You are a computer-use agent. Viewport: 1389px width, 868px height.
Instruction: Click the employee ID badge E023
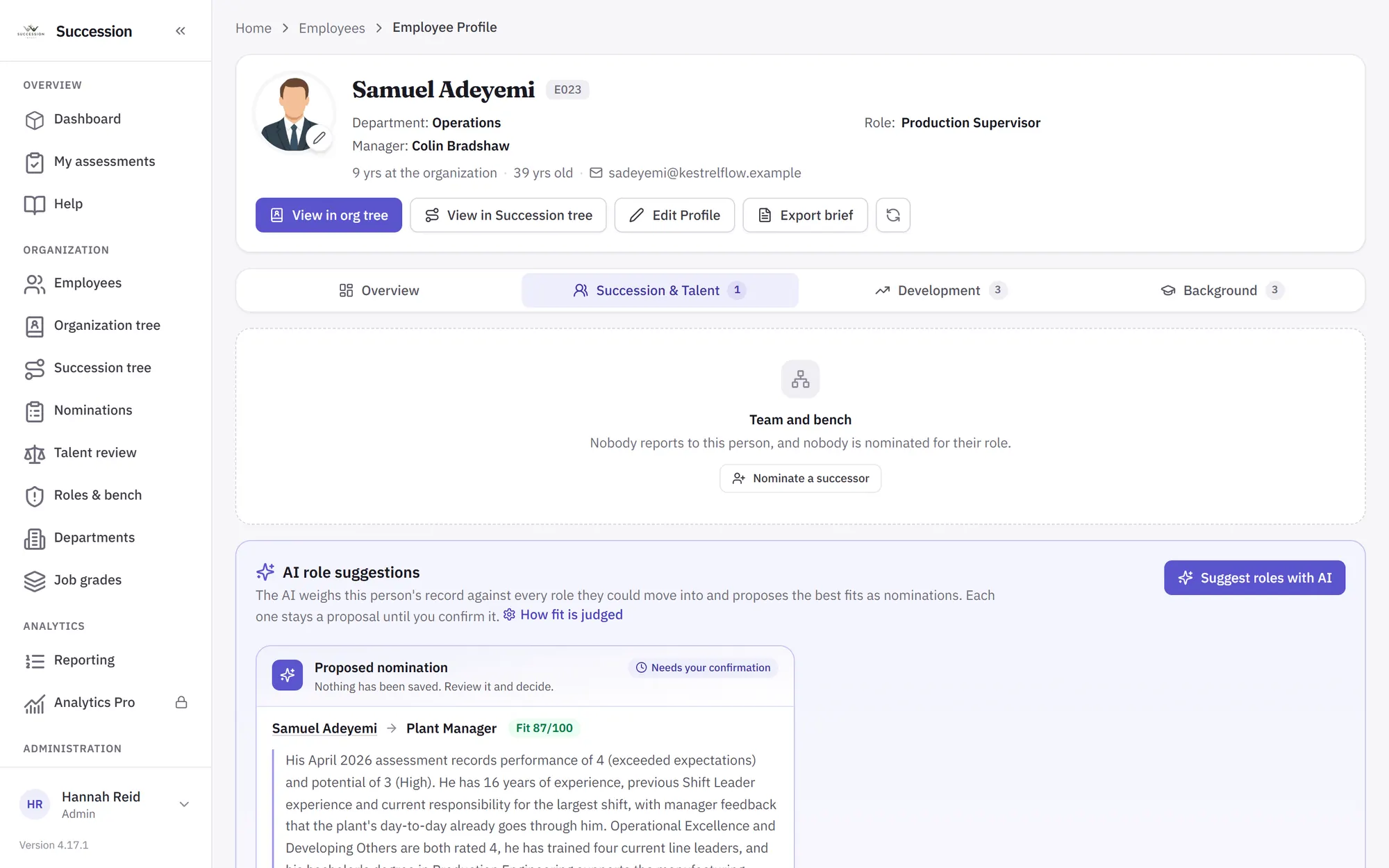click(x=567, y=90)
